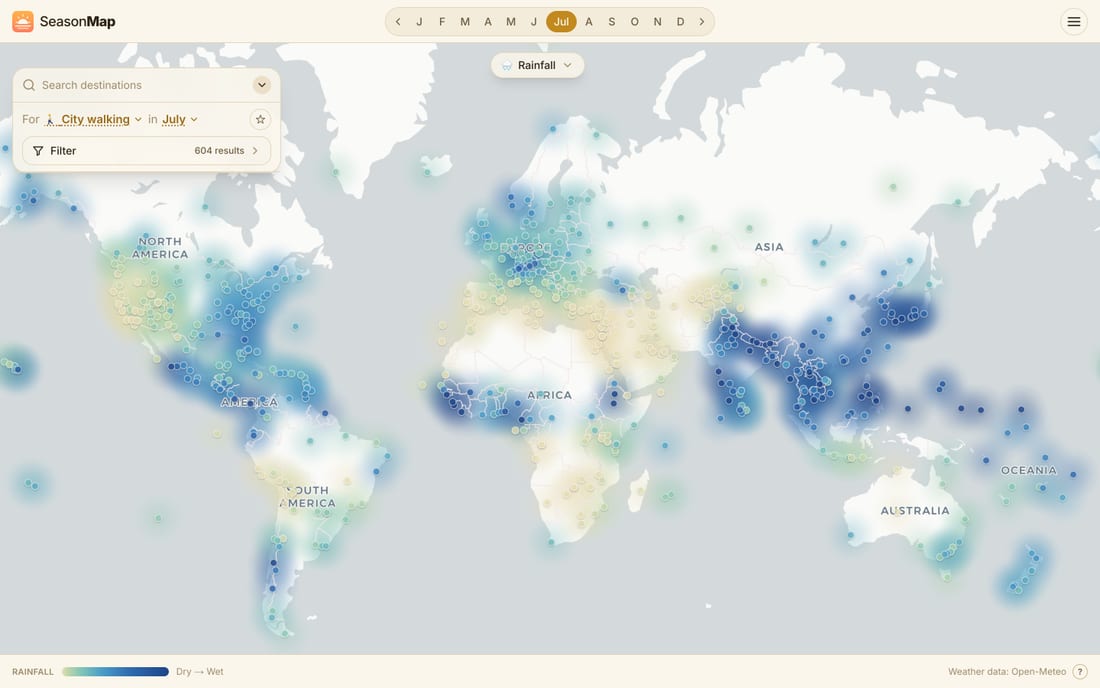Select August in the month bar
The width and height of the screenshot is (1100, 688).
(589, 22)
